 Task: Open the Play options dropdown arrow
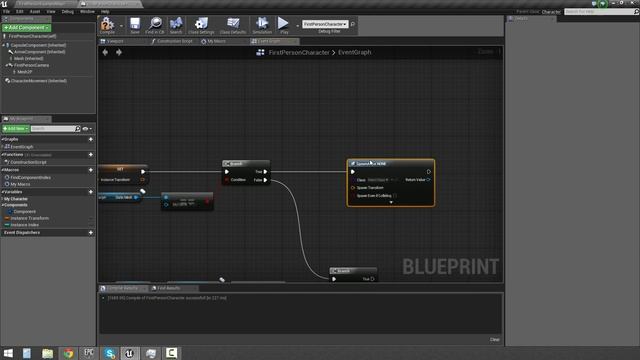coord(297,25)
